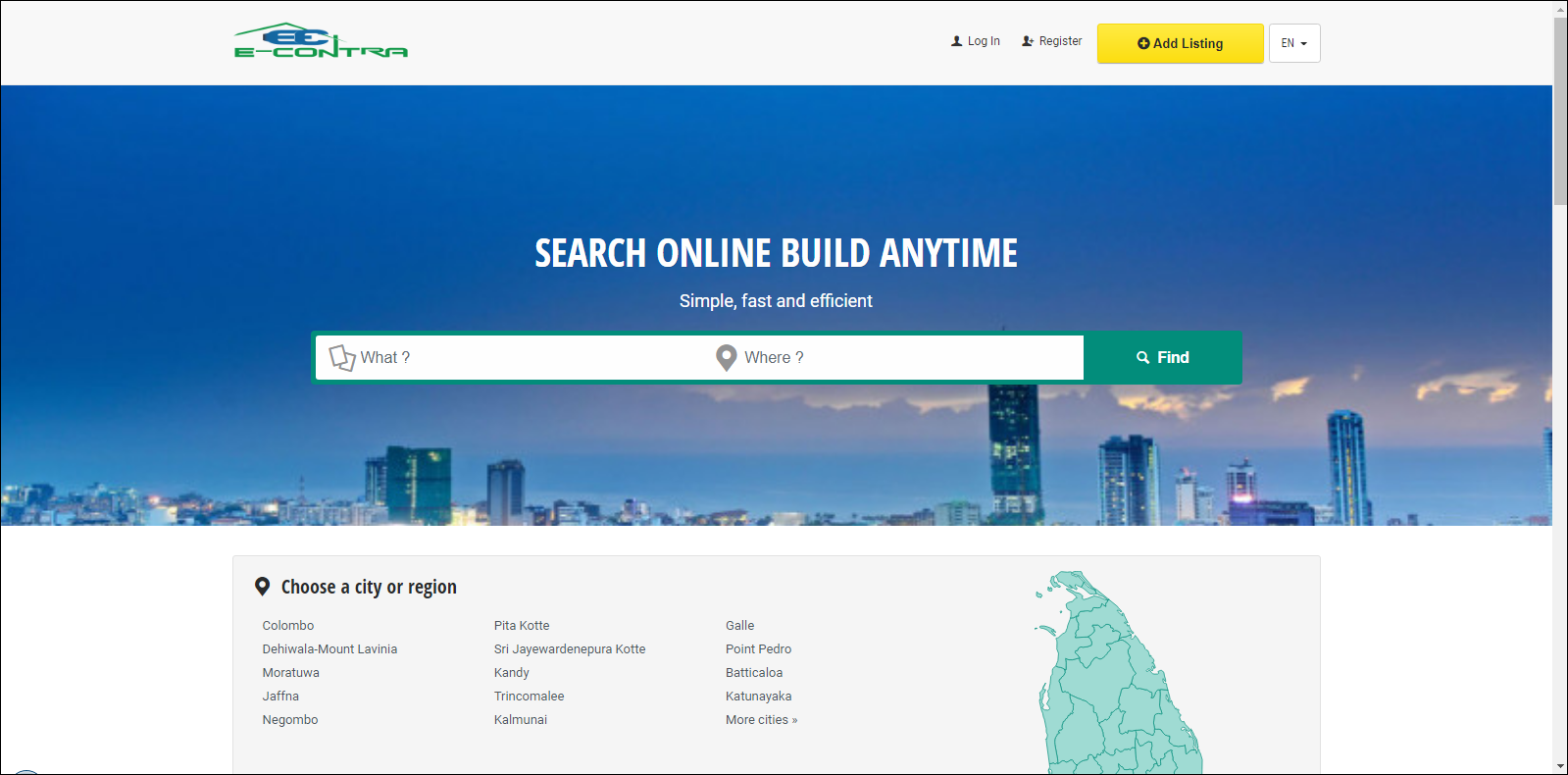Click the Register person-plus icon
1568x775 pixels.
pos(1027,41)
